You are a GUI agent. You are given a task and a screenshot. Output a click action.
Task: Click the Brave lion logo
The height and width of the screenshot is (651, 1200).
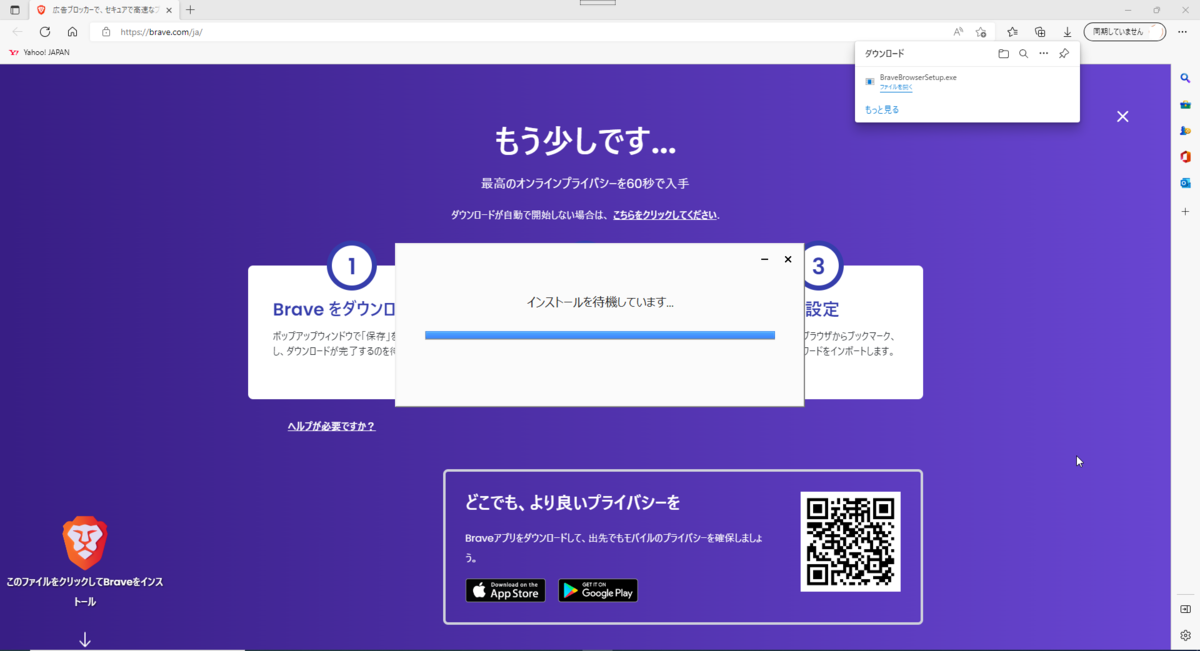tap(85, 543)
